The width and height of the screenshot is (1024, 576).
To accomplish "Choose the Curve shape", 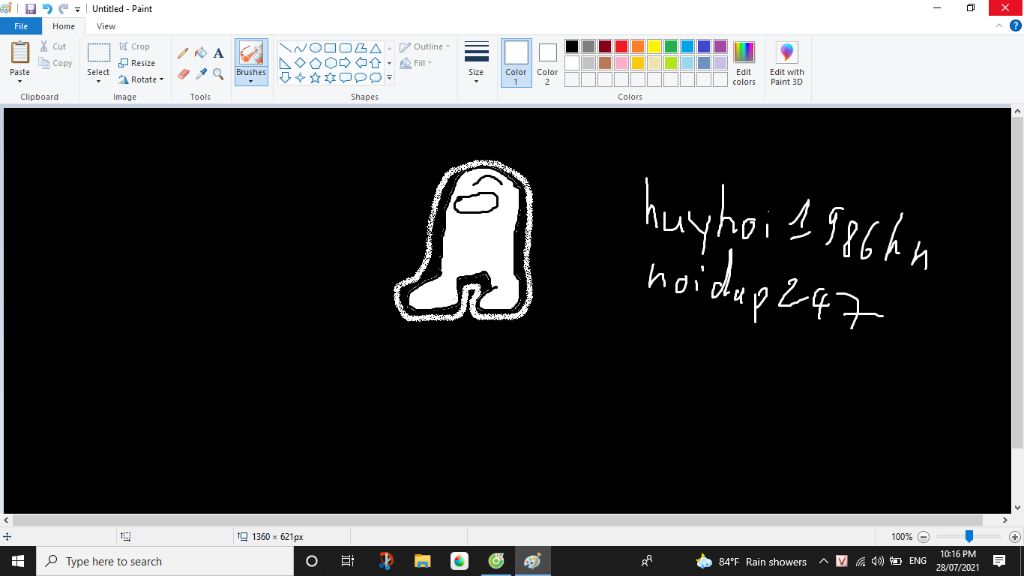I will [300, 48].
